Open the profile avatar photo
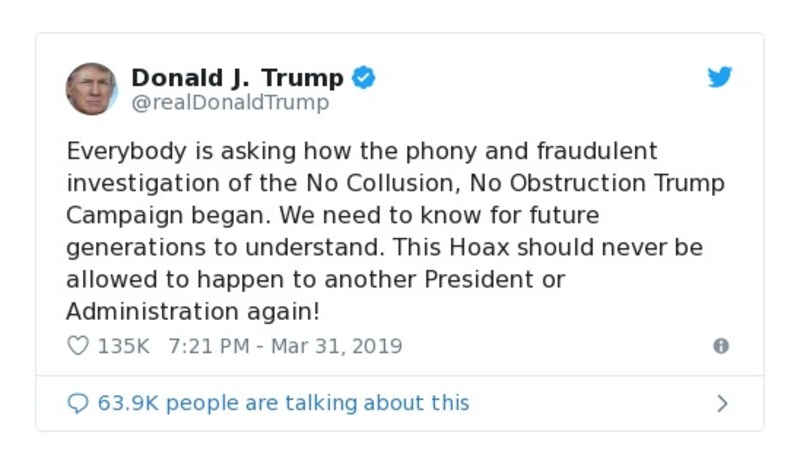The width and height of the screenshot is (800, 467). point(92,89)
